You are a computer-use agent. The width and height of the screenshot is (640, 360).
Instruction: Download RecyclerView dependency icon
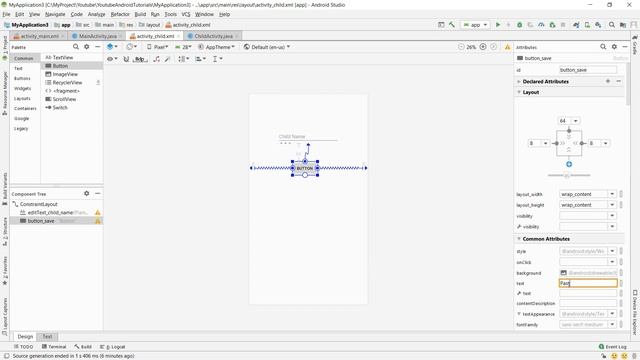pyautogui.click(x=98, y=82)
